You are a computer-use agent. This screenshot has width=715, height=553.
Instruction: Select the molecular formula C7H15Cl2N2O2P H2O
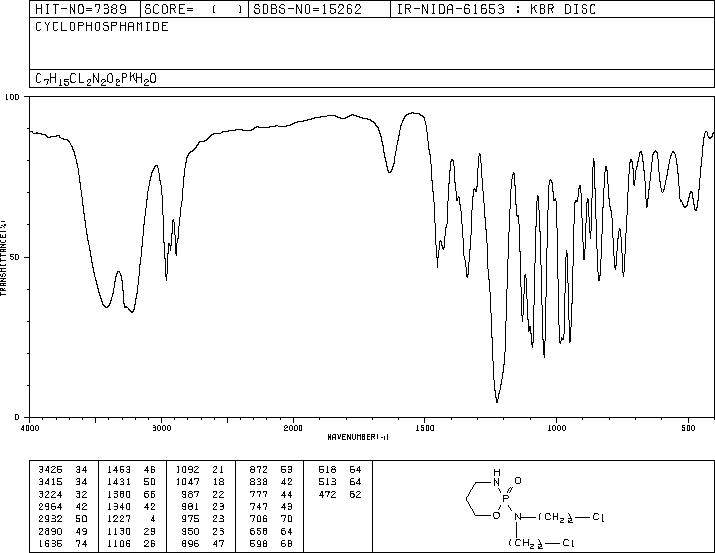pos(96,79)
